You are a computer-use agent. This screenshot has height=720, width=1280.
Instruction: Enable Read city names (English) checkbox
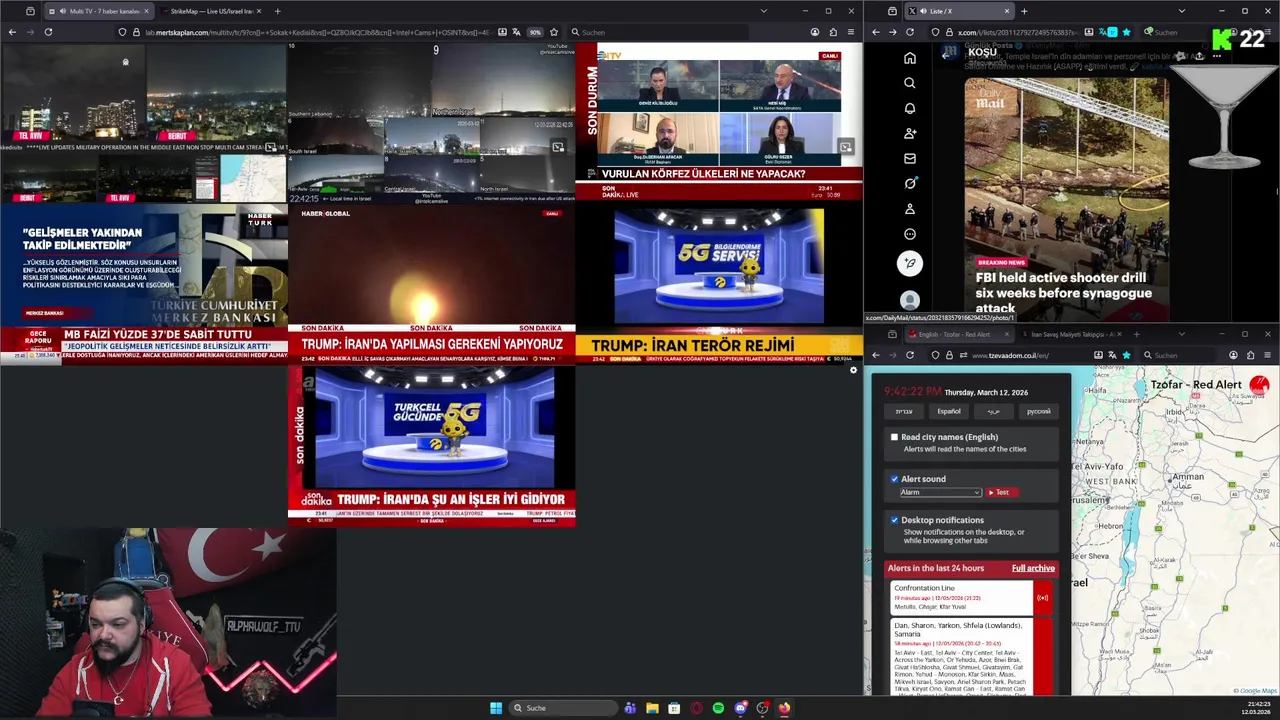(x=894, y=437)
